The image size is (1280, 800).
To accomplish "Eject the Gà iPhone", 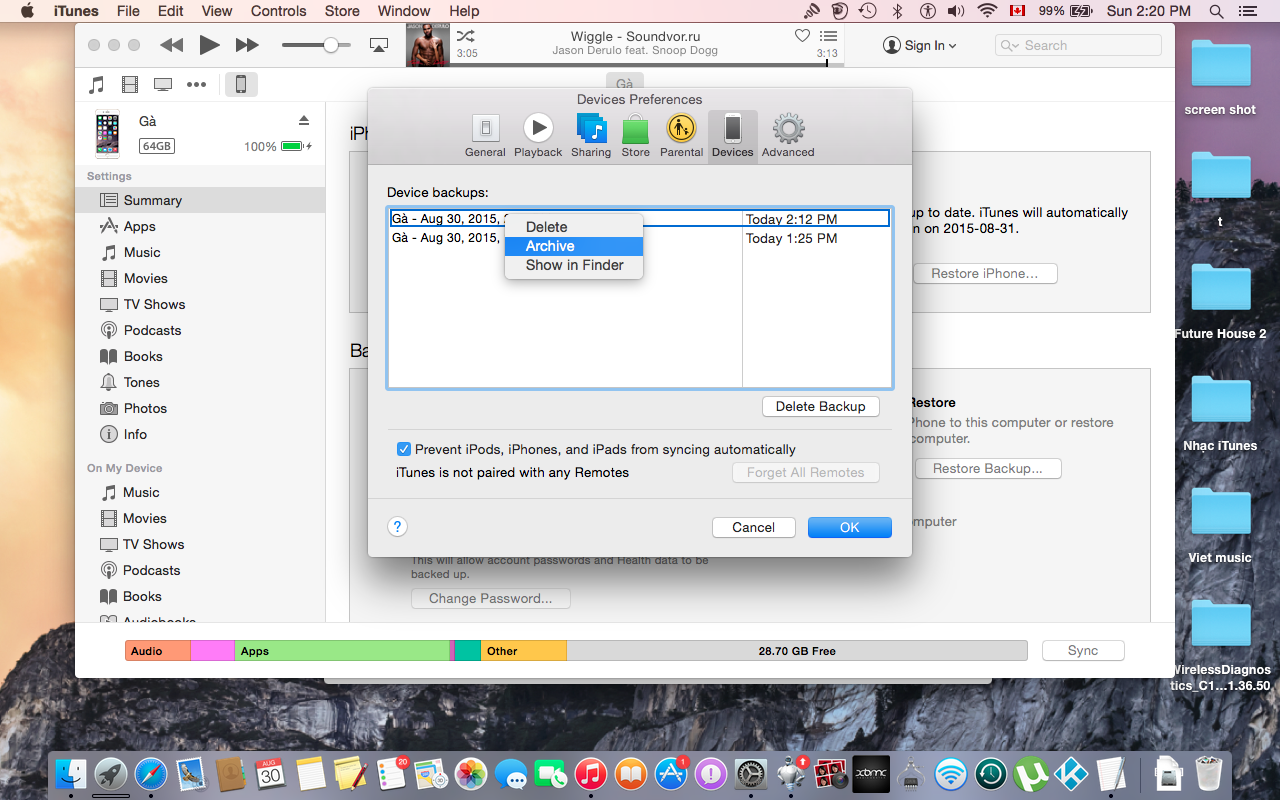I will (x=304, y=121).
